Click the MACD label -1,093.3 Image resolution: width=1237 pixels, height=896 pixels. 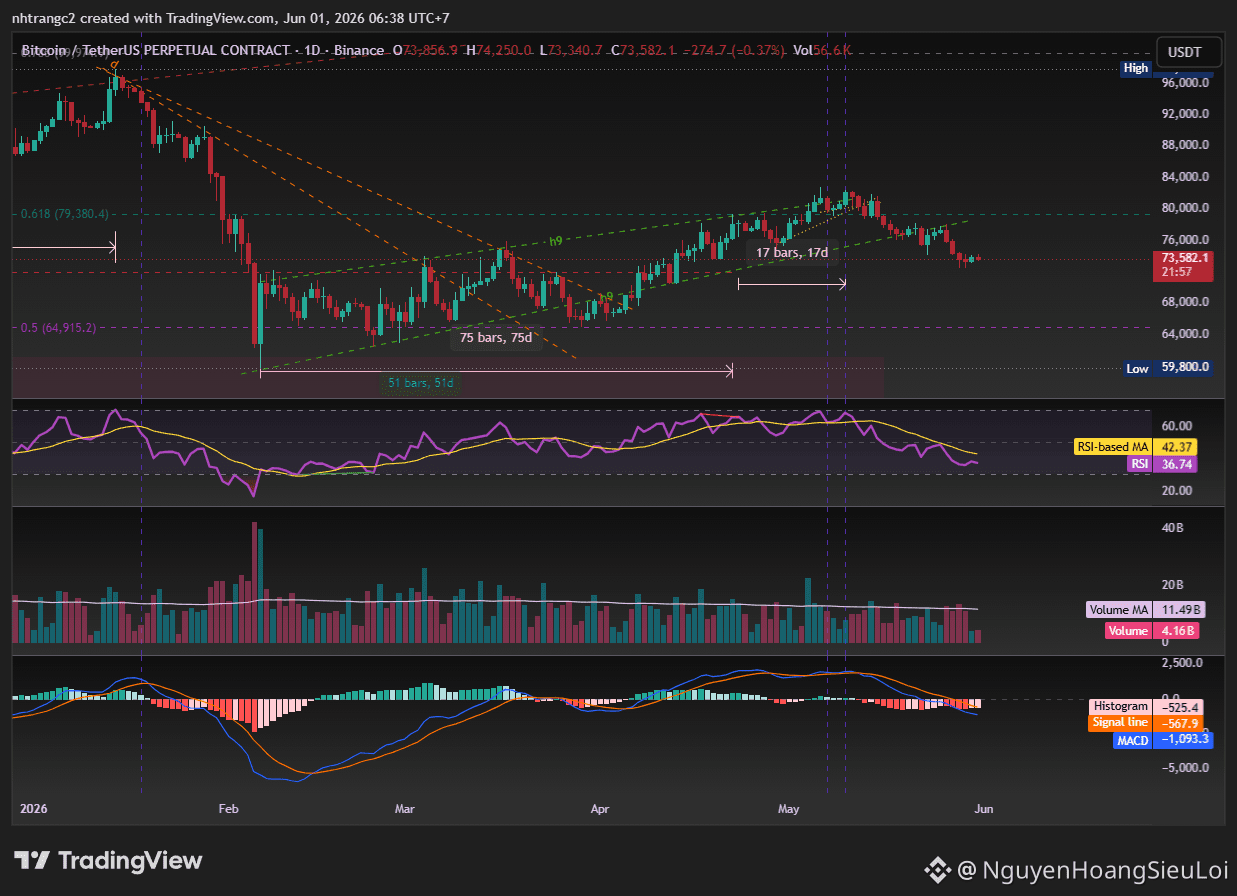(x=1183, y=739)
